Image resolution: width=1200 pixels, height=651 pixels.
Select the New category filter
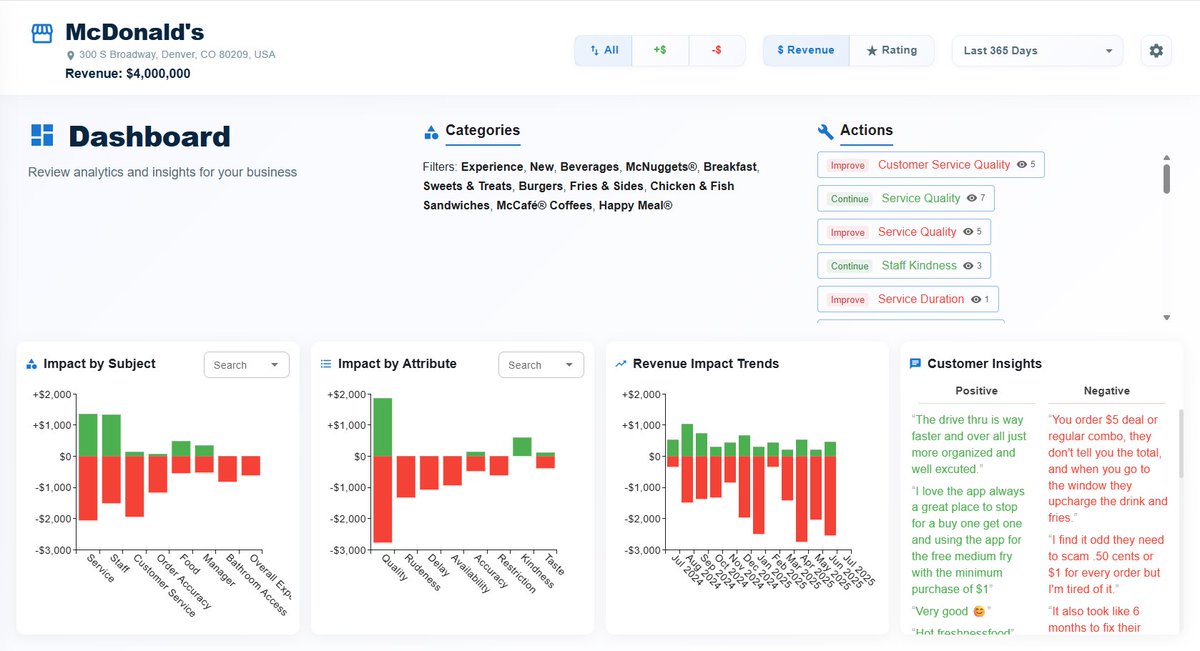(x=541, y=167)
